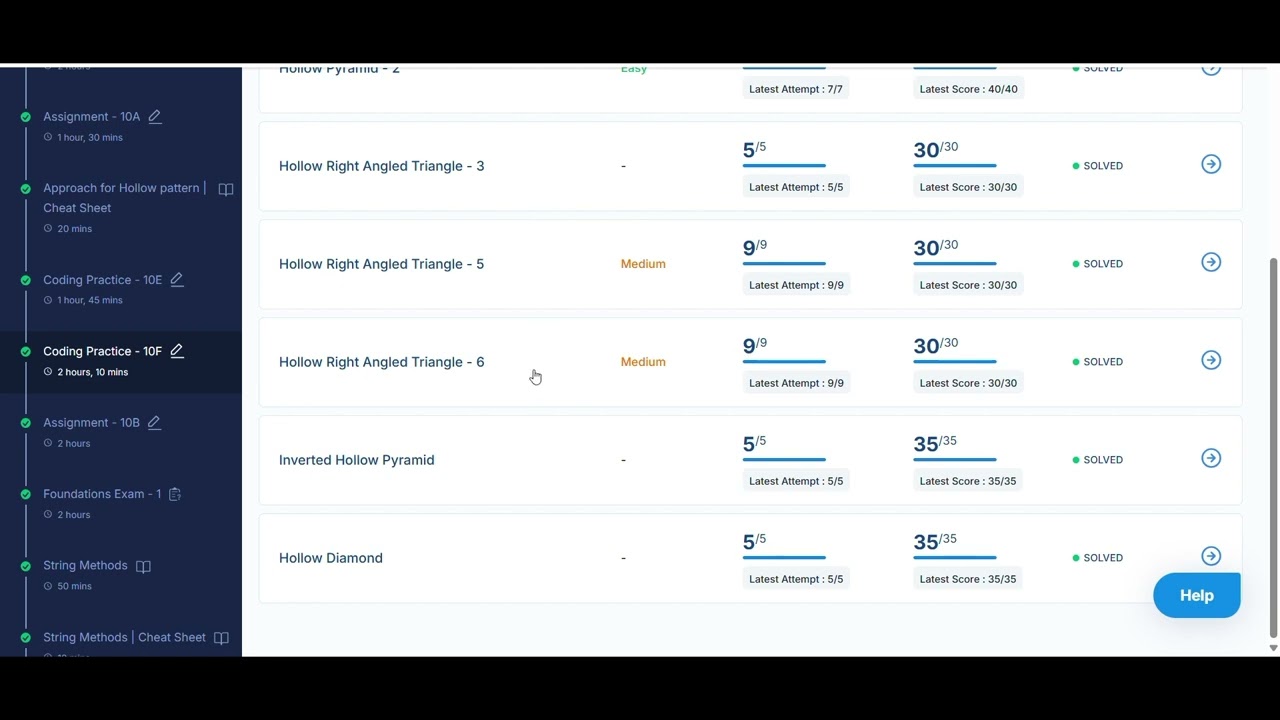
Task: Click pencil icon beside Assignment - 10A
Action: [155, 116]
